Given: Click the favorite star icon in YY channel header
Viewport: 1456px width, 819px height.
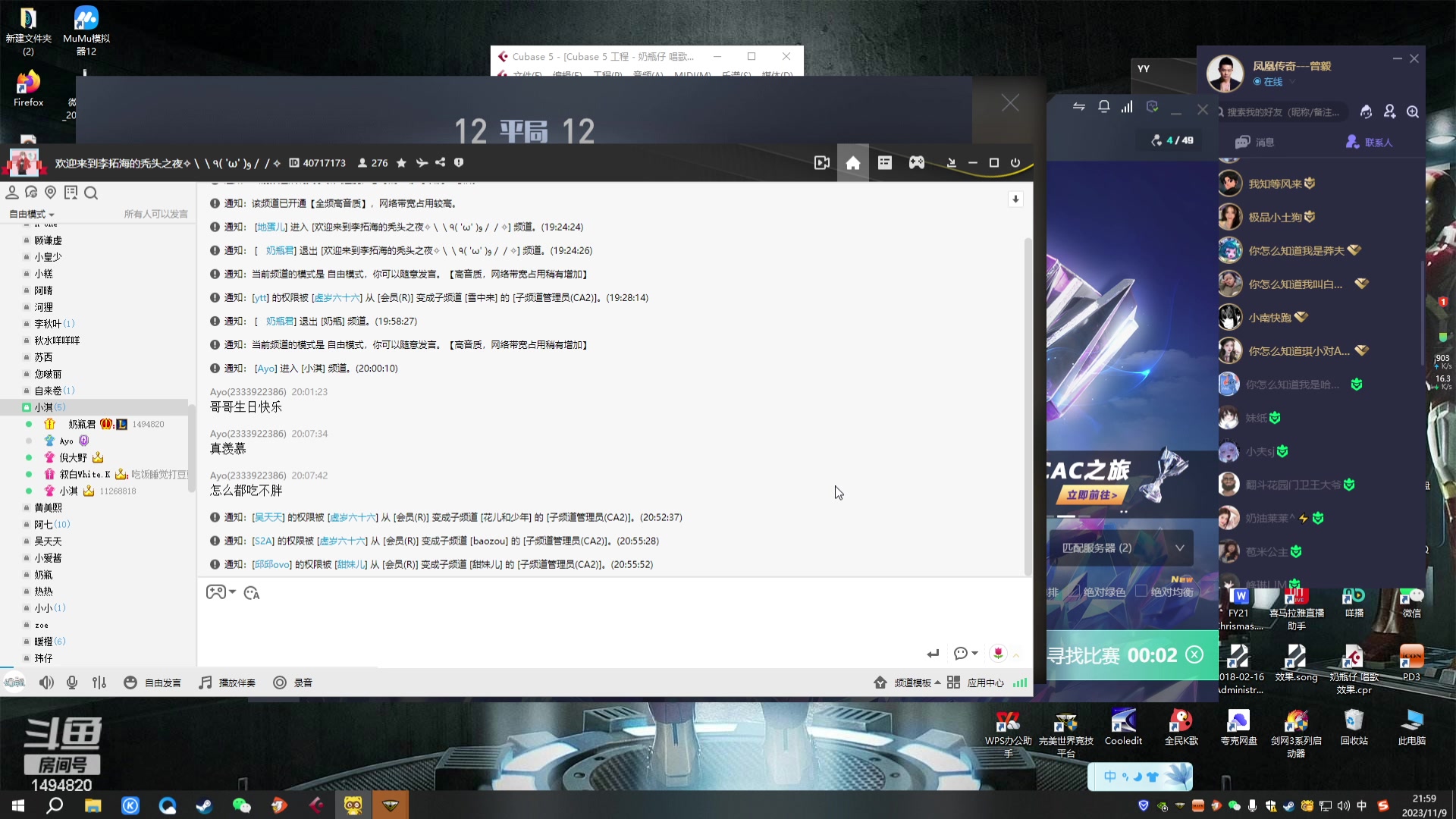Looking at the screenshot, I should point(401,163).
